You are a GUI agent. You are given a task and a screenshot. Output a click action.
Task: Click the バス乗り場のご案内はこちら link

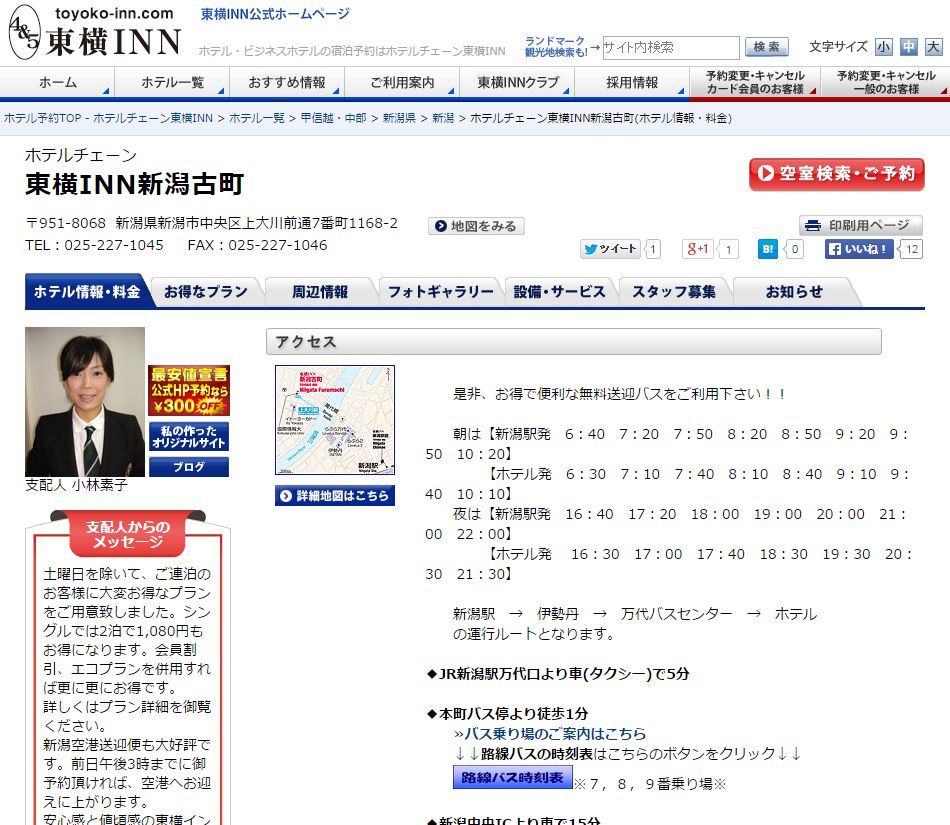[550, 734]
